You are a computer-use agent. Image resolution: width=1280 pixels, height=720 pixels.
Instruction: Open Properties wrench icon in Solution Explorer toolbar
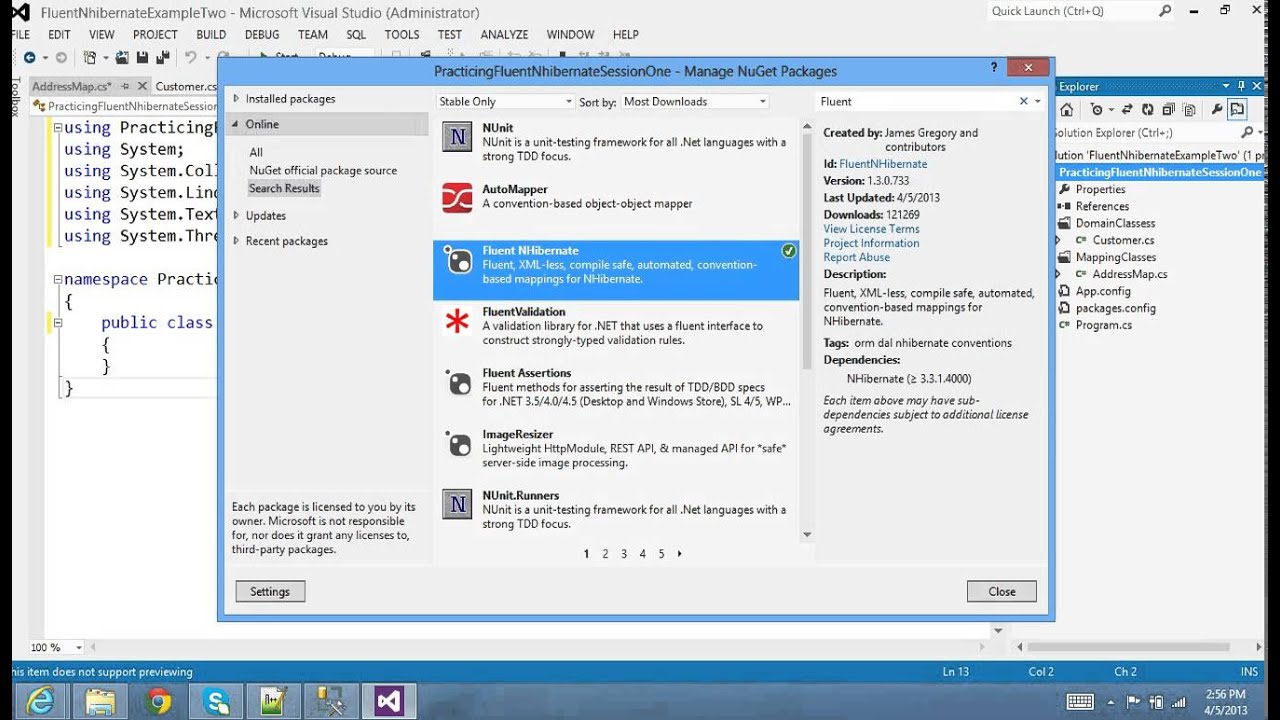click(x=1217, y=110)
